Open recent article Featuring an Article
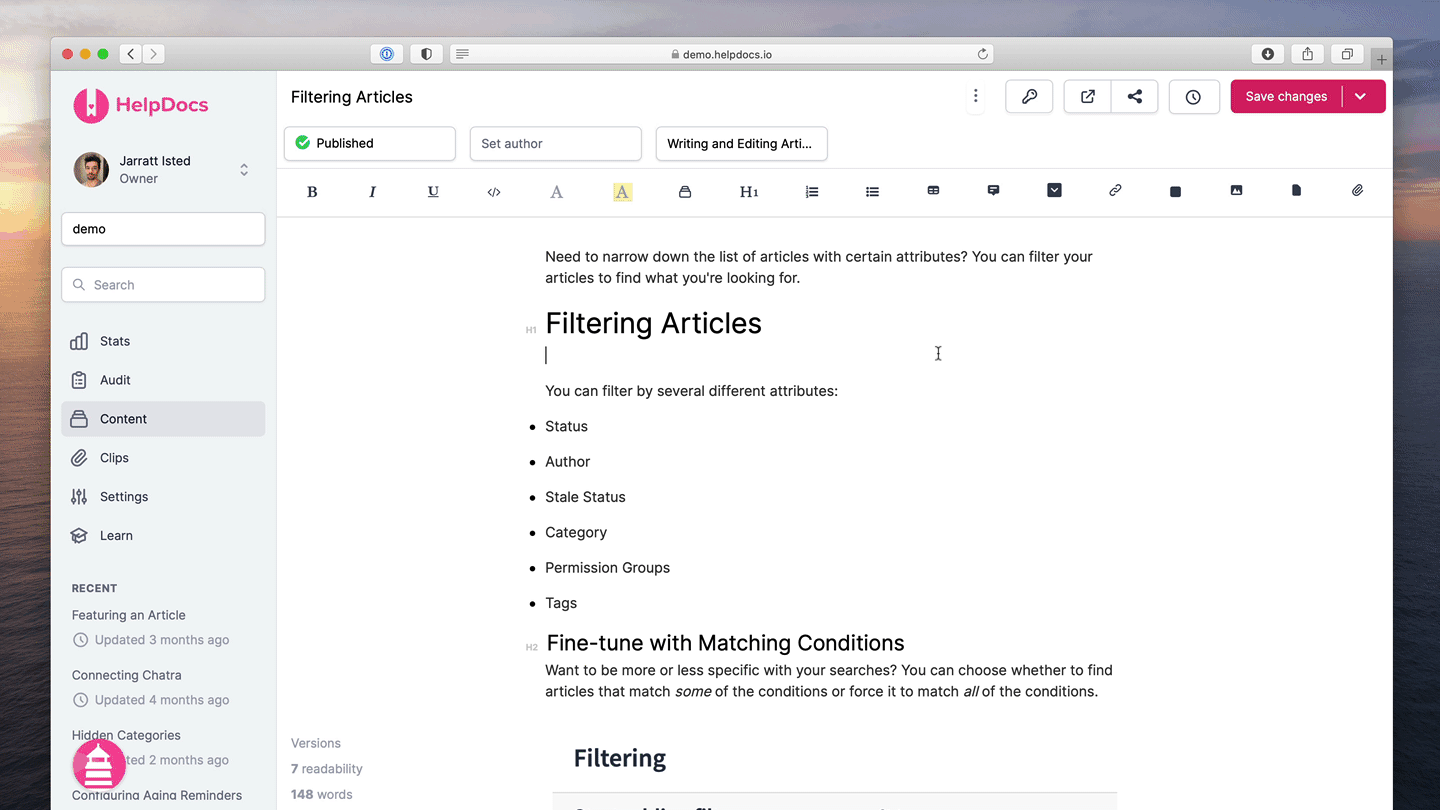Viewport: 1440px width, 810px height. pyautogui.click(x=129, y=615)
